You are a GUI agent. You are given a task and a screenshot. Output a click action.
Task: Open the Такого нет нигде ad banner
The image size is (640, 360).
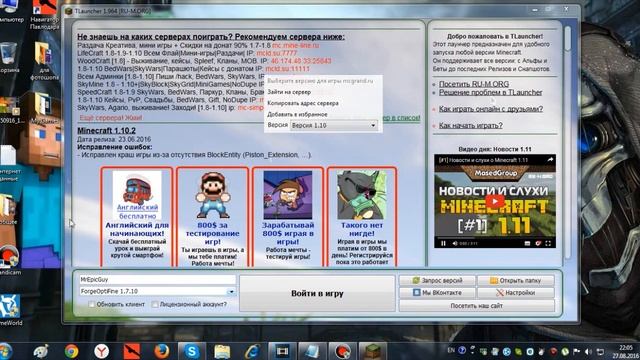pos(362,217)
